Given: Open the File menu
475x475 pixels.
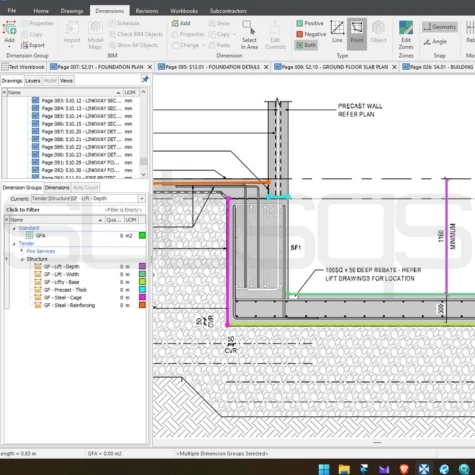Looking at the screenshot, I should click(x=12, y=11).
